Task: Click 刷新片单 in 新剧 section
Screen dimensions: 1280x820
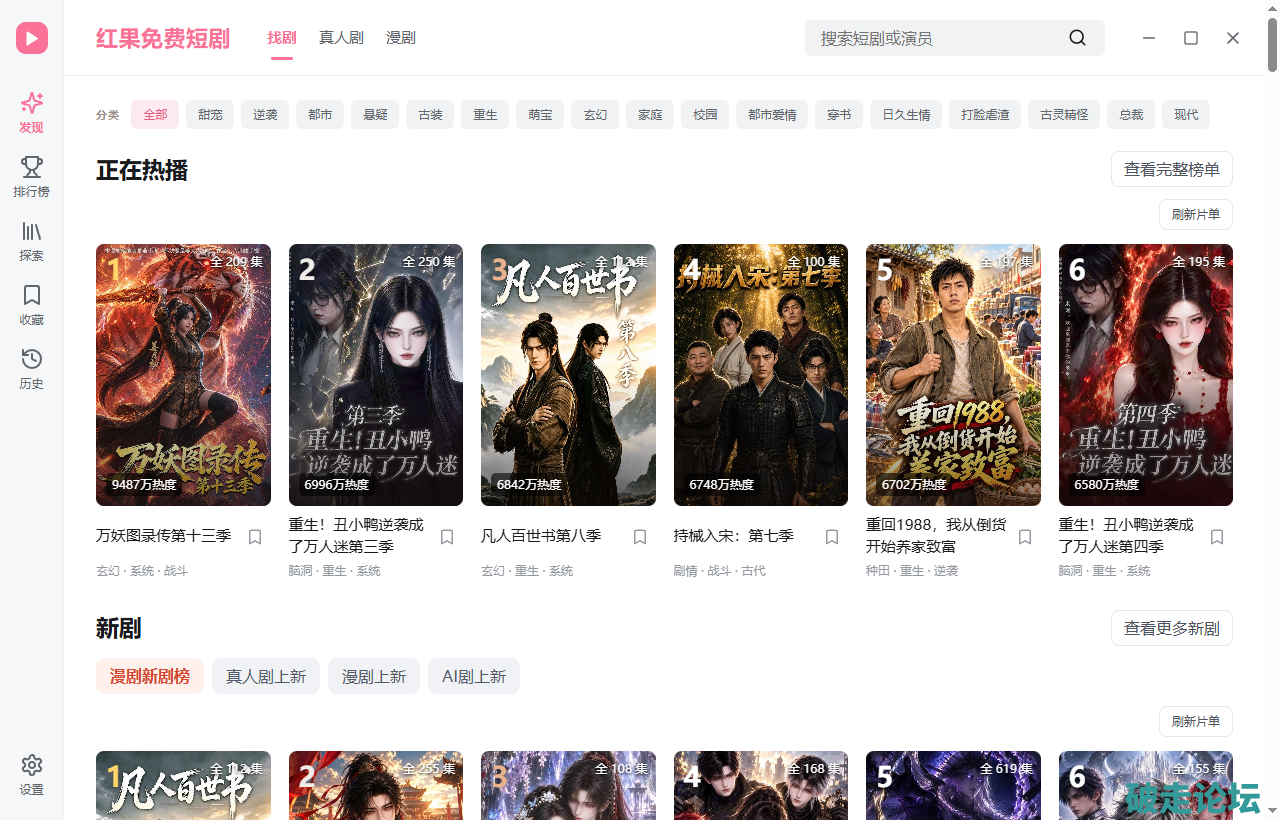Action: [1196, 722]
